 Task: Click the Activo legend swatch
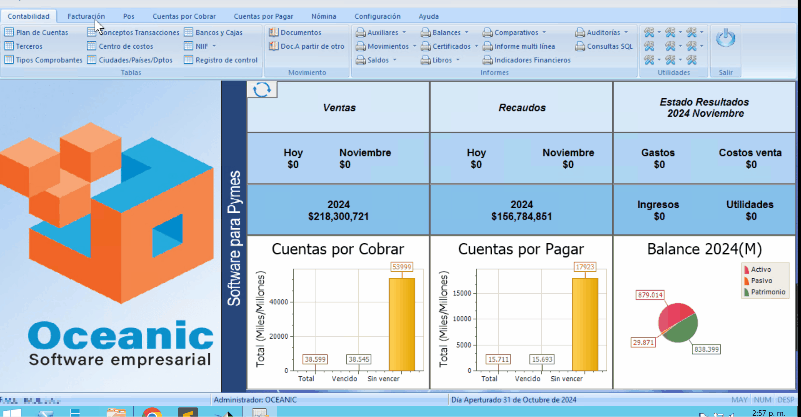[x=746, y=269]
